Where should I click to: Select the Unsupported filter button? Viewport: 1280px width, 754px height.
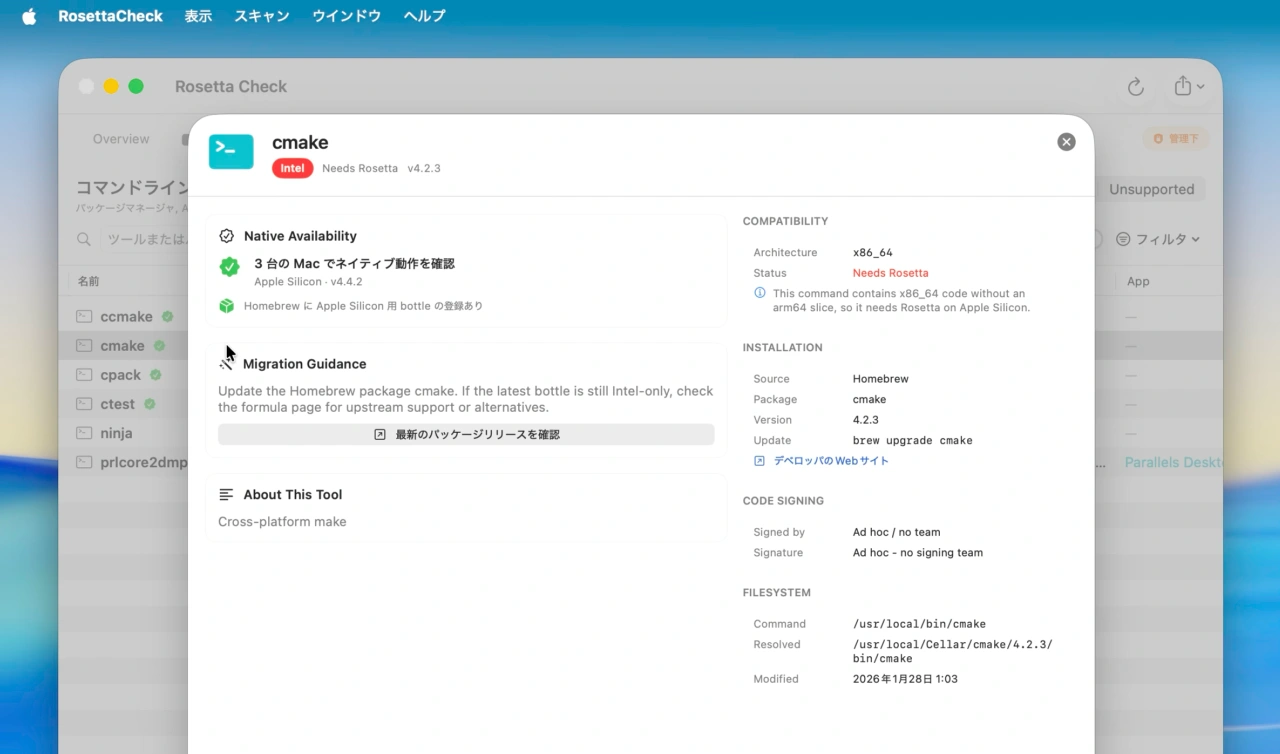pyautogui.click(x=1152, y=189)
